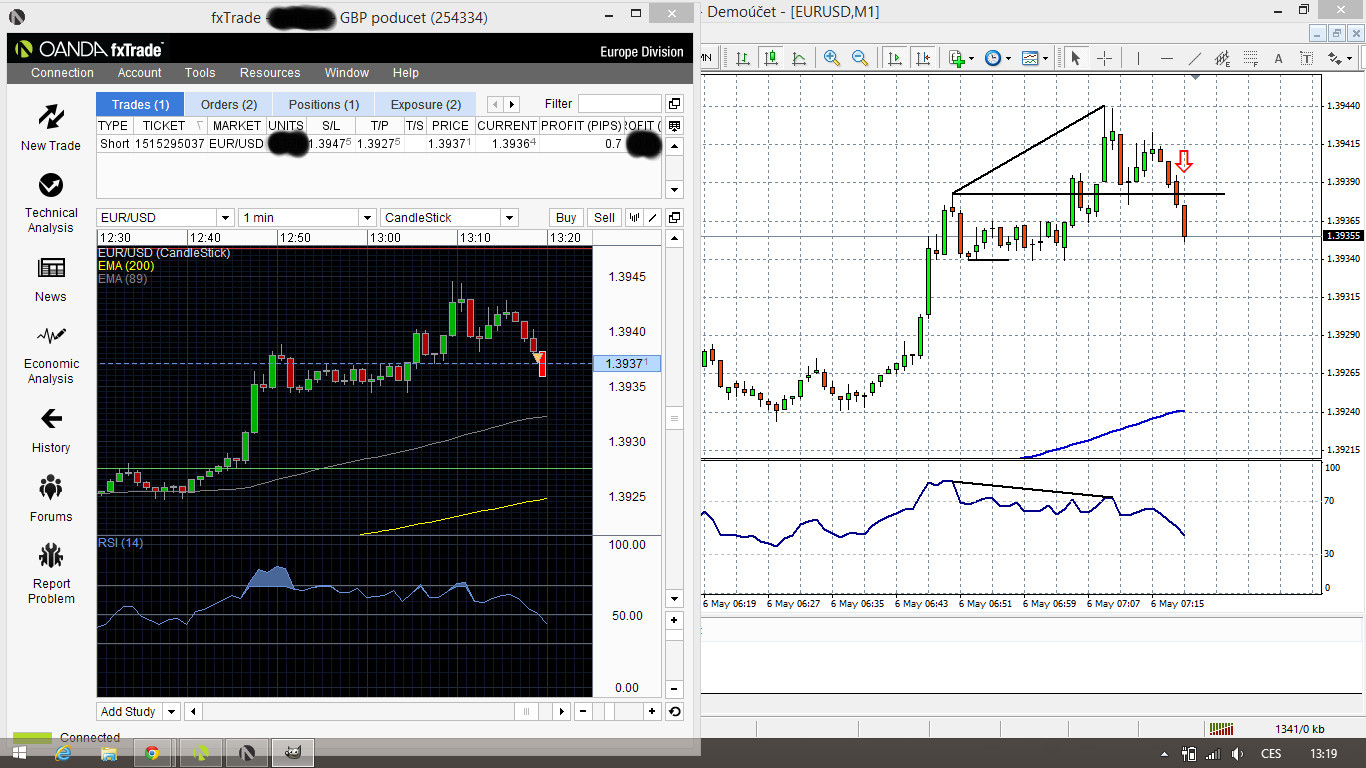Viewport: 1366px width, 768px height.
Task: Open History in the sidebar
Action: click(x=51, y=430)
